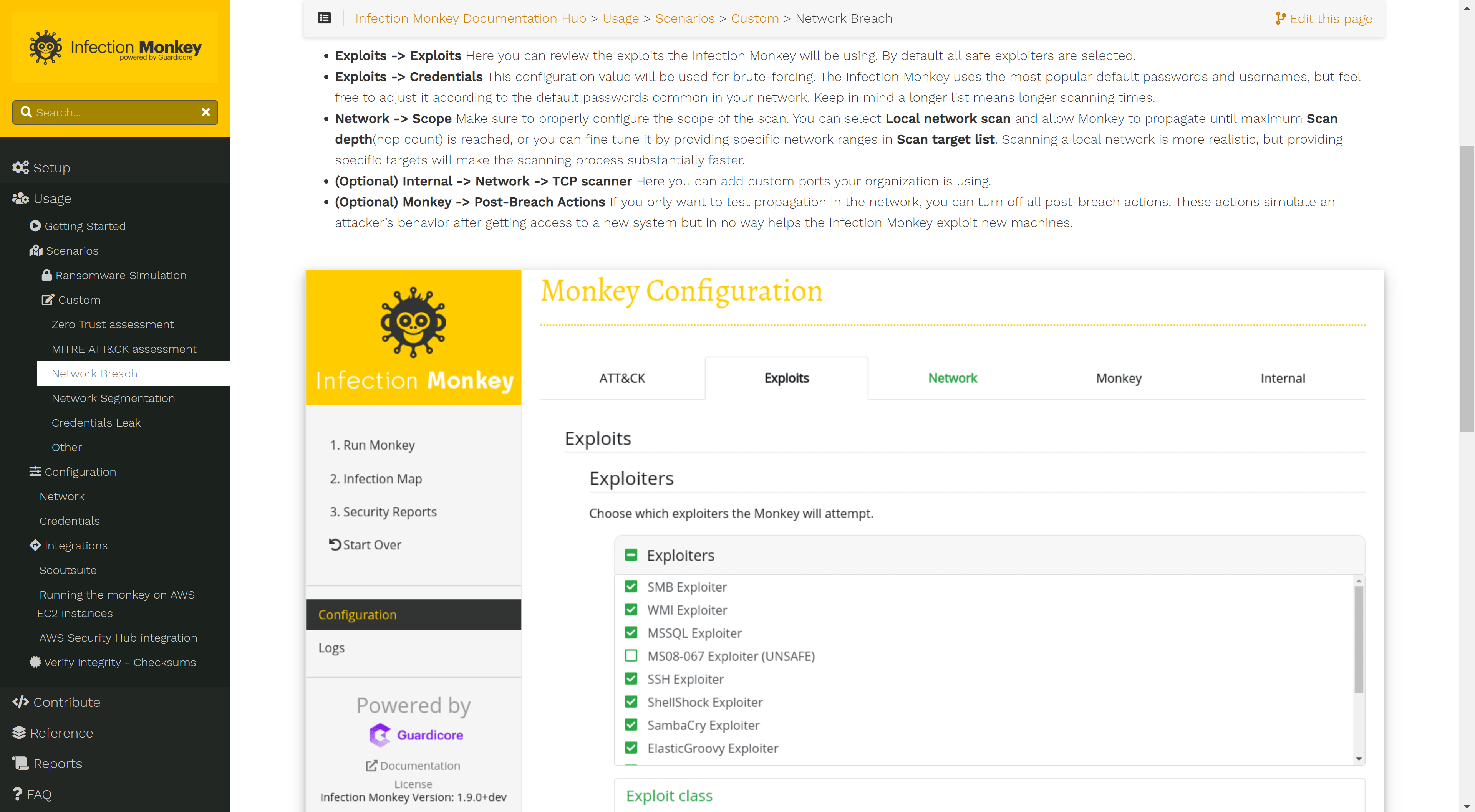The height and width of the screenshot is (812, 1475).
Task: Select the Exploits tab
Action: [787, 378]
